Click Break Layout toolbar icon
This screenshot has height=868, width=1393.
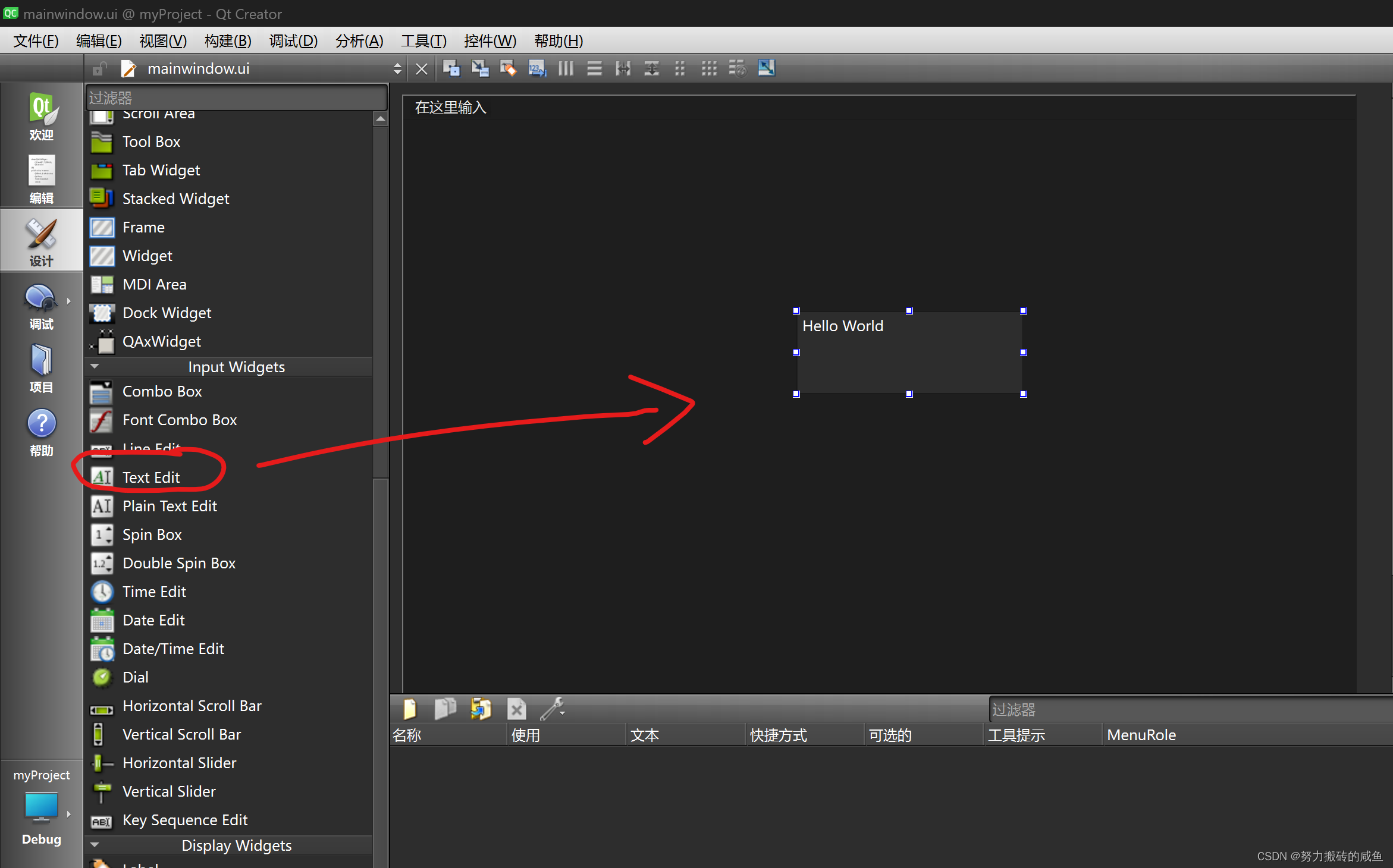pyautogui.click(x=738, y=68)
